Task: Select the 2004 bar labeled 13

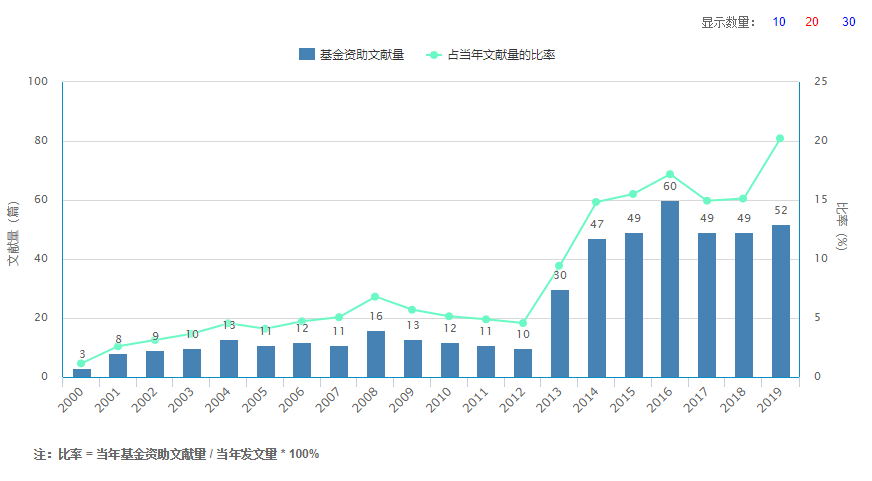Action: click(x=229, y=359)
